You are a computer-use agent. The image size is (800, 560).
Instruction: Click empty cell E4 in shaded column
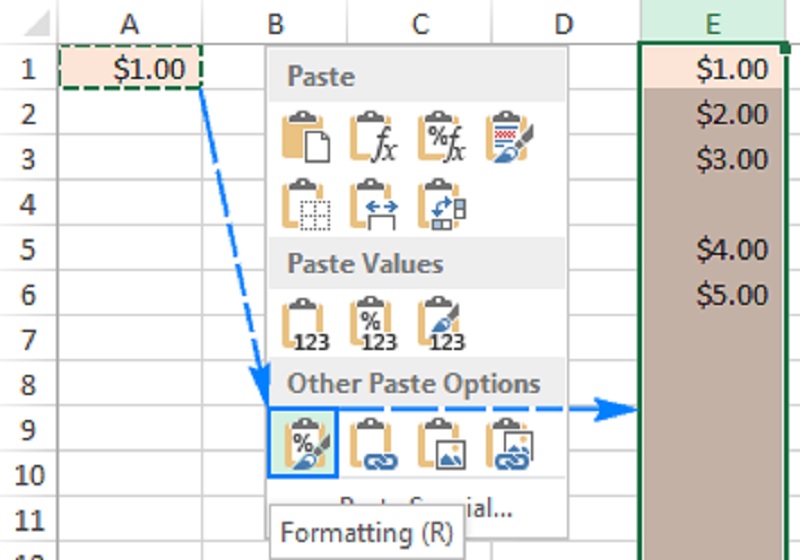click(713, 203)
